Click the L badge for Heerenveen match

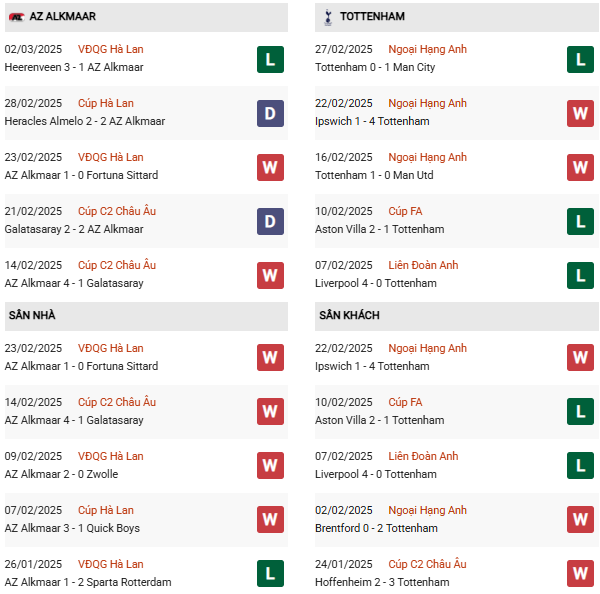(270, 59)
